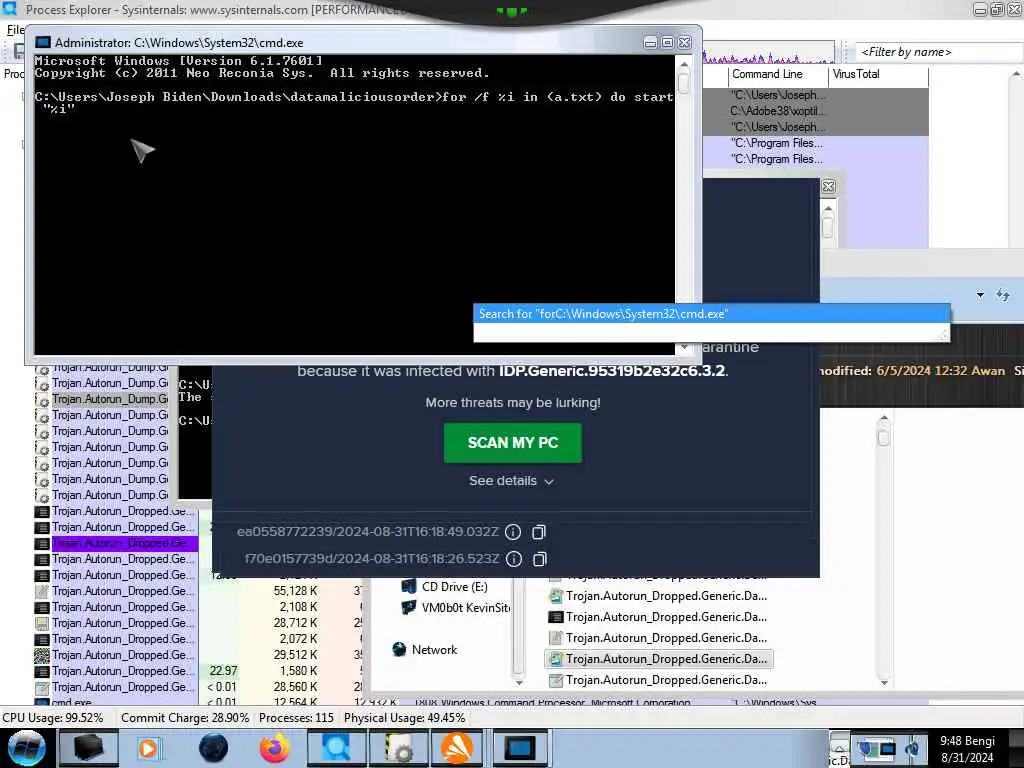Click the black box taskbar icon
This screenshot has width=1024, height=768.
[x=88, y=748]
